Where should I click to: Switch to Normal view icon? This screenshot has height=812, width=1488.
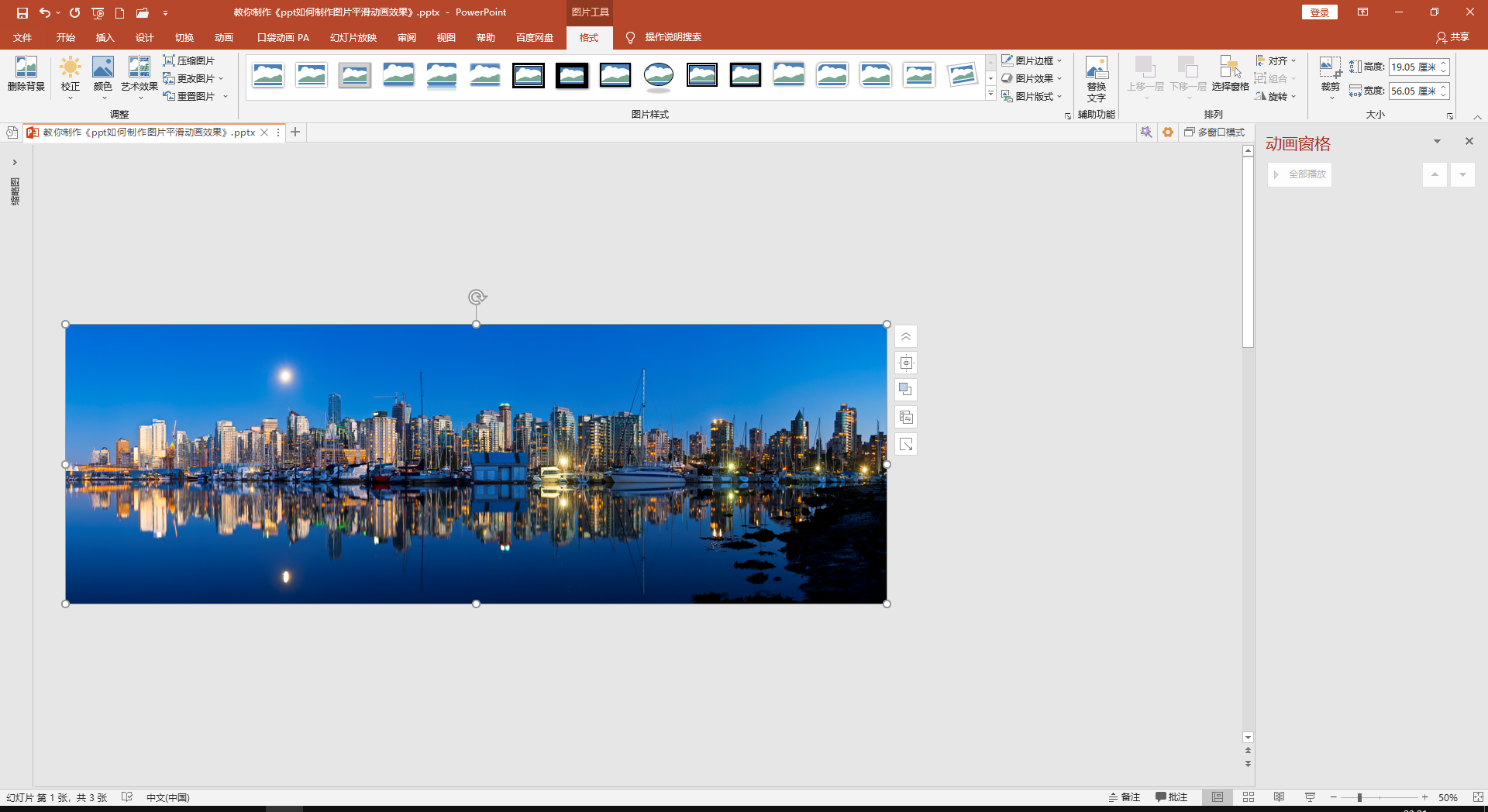1218,797
